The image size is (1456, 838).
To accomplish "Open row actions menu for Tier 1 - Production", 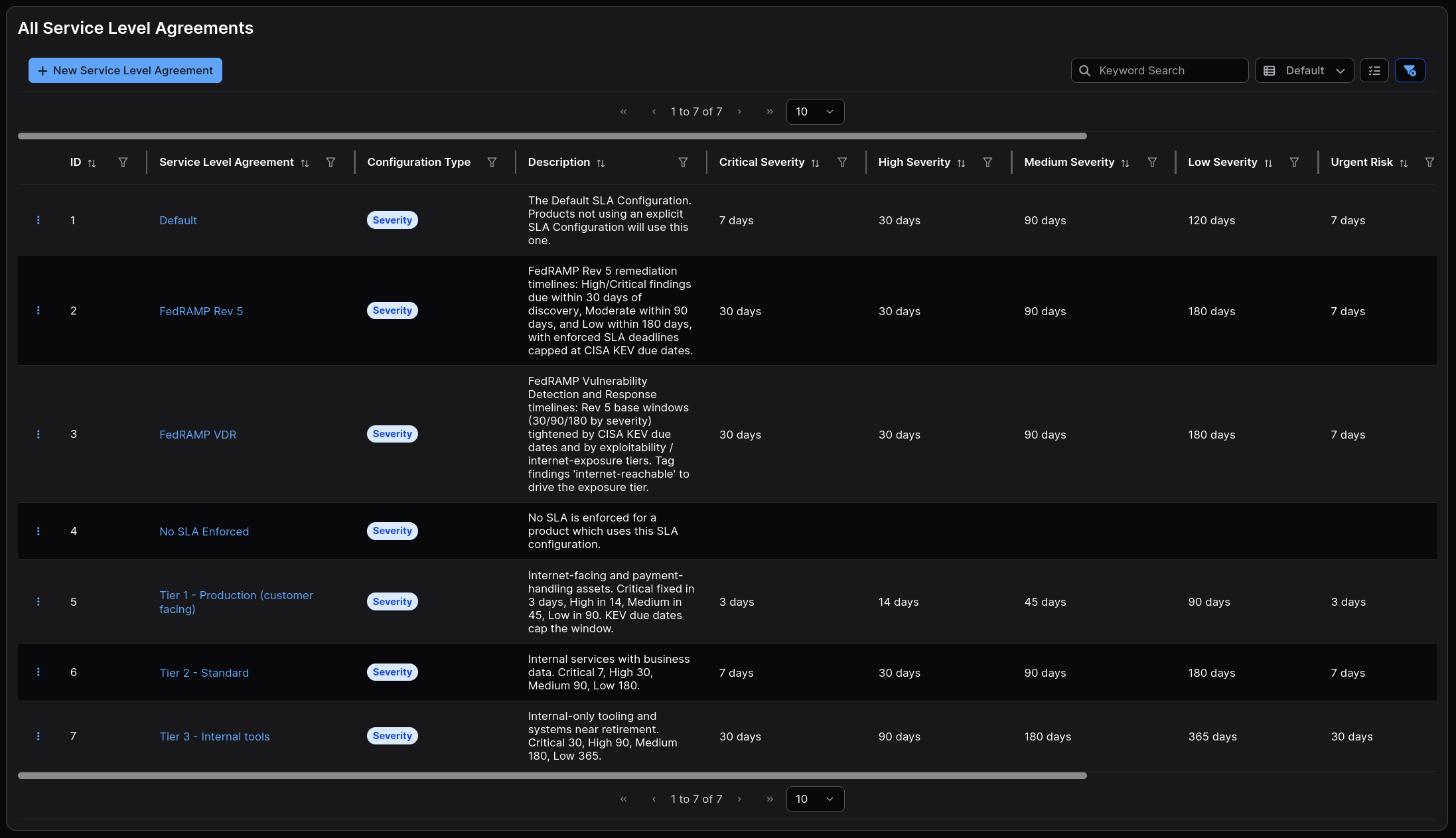I will [38, 602].
